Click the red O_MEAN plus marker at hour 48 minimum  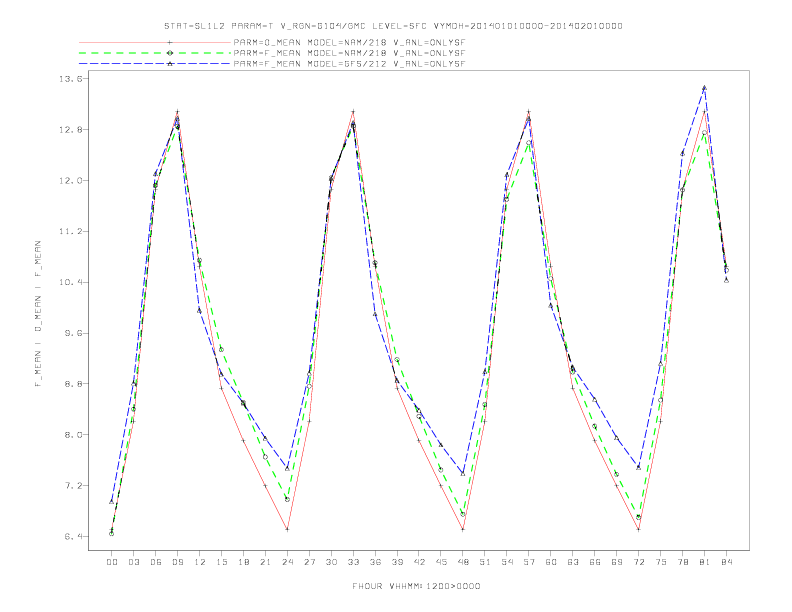(x=463, y=530)
